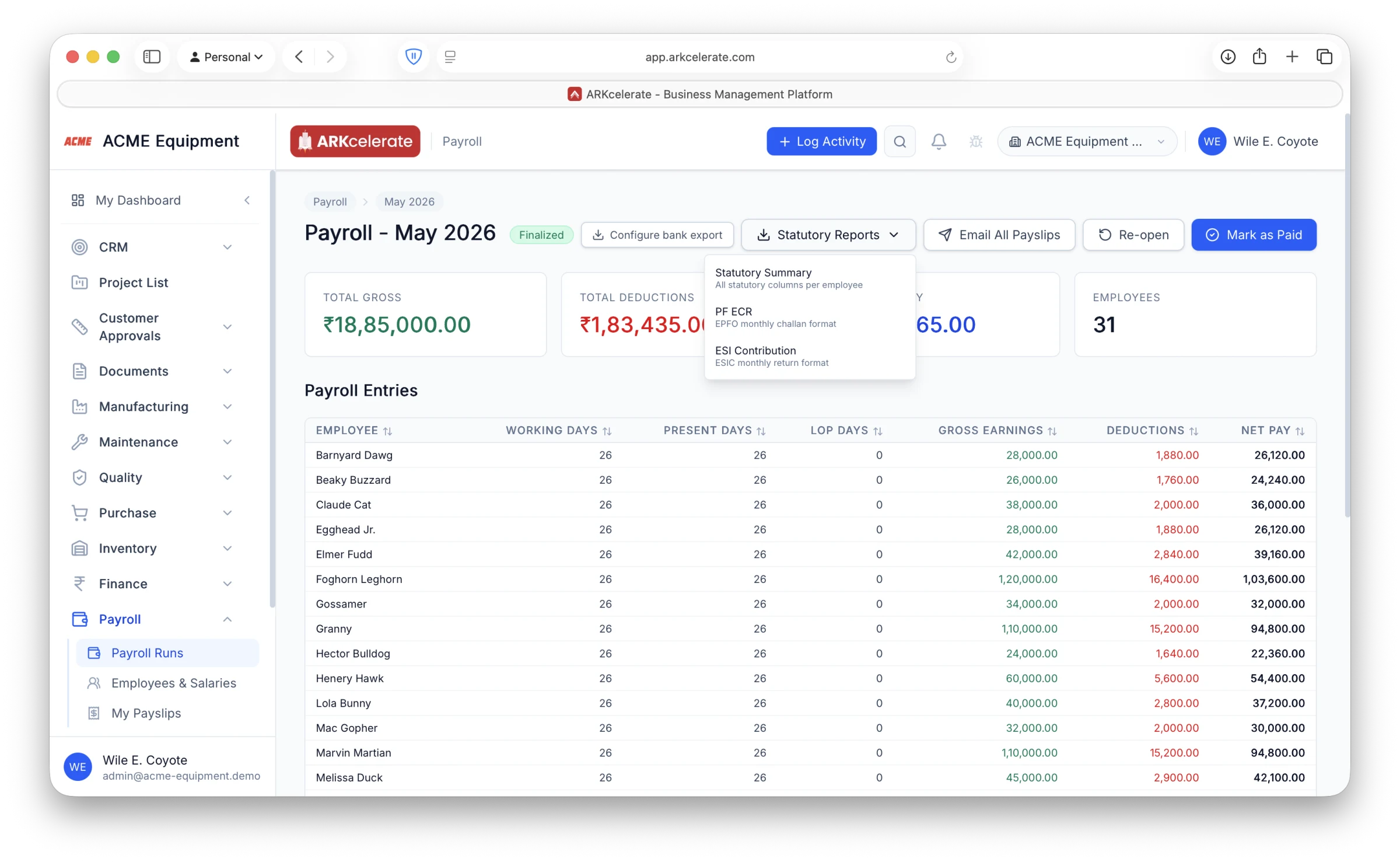Viewport: 1400px width, 862px height.
Task: Toggle the Safari sidebar icon
Action: pyautogui.click(x=152, y=57)
